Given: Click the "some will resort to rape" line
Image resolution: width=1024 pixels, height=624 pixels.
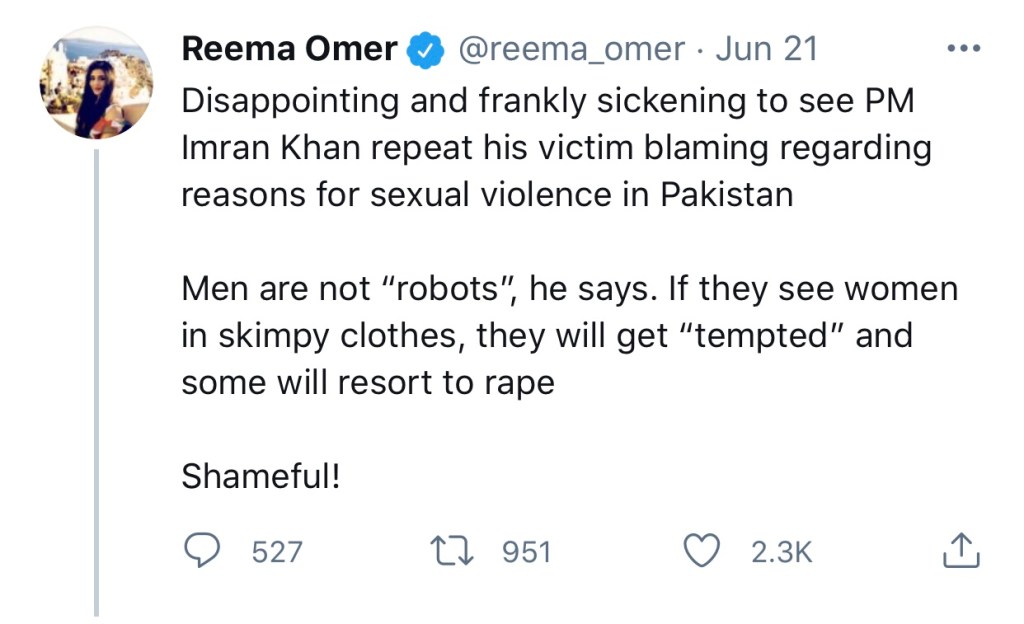Looking at the screenshot, I should [x=367, y=383].
